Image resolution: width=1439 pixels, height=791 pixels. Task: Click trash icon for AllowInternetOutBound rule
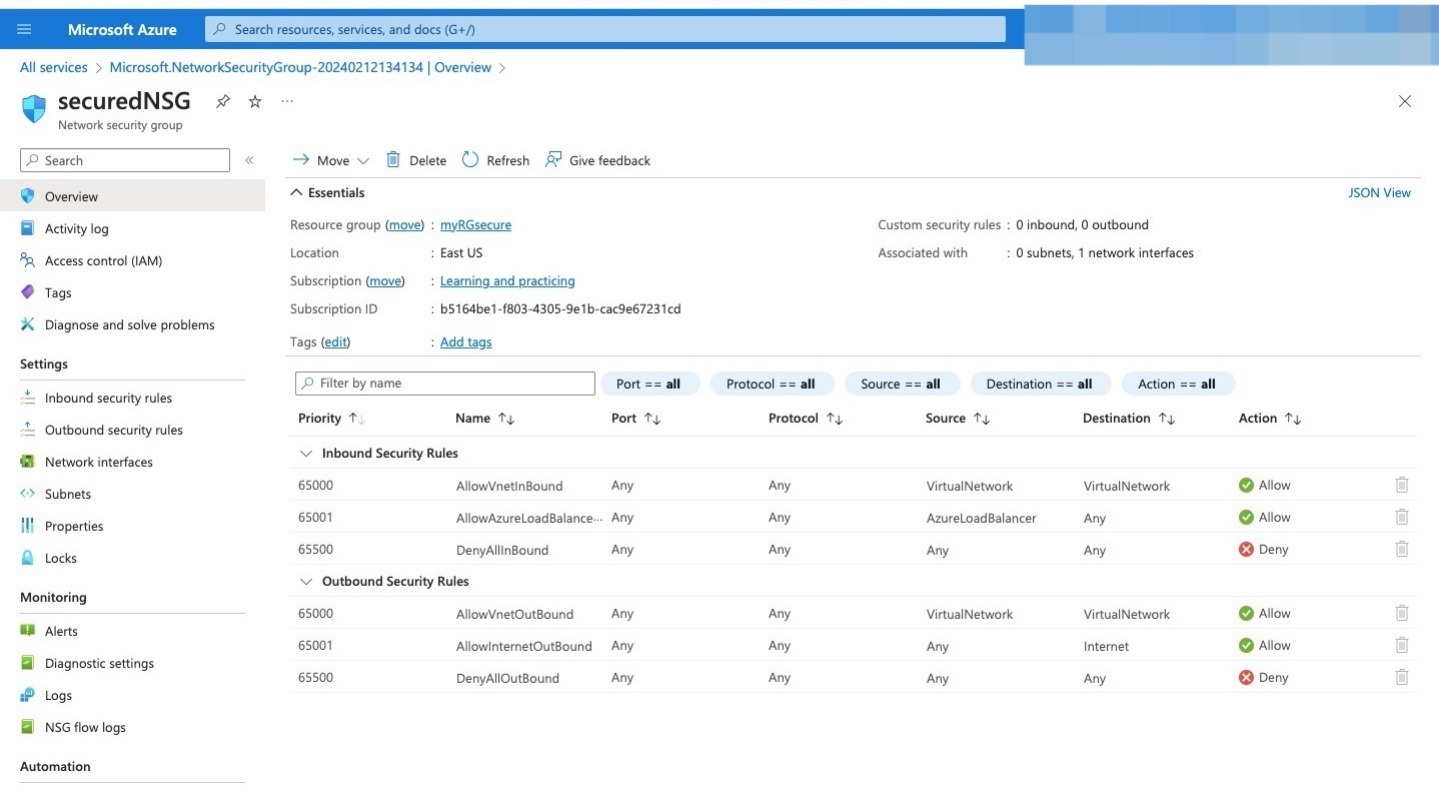1402,645
